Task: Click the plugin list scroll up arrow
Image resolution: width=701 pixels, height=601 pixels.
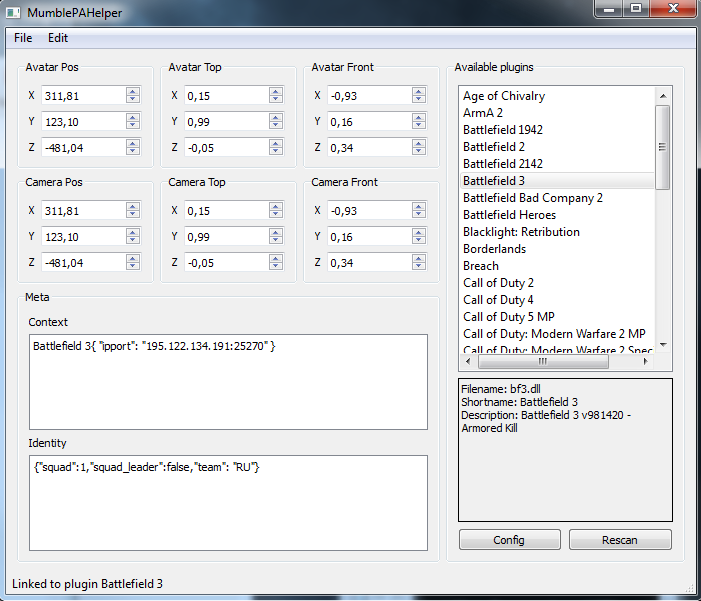Action: pyautogui.click(x=663, y=96)
